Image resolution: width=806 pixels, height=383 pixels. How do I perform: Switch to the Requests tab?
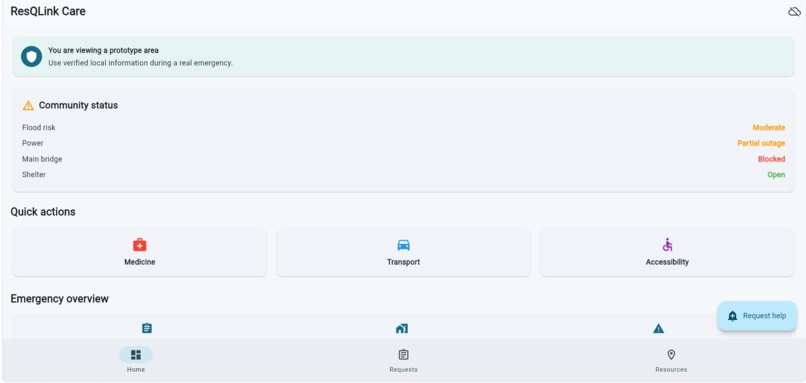(x=404, y=360)
